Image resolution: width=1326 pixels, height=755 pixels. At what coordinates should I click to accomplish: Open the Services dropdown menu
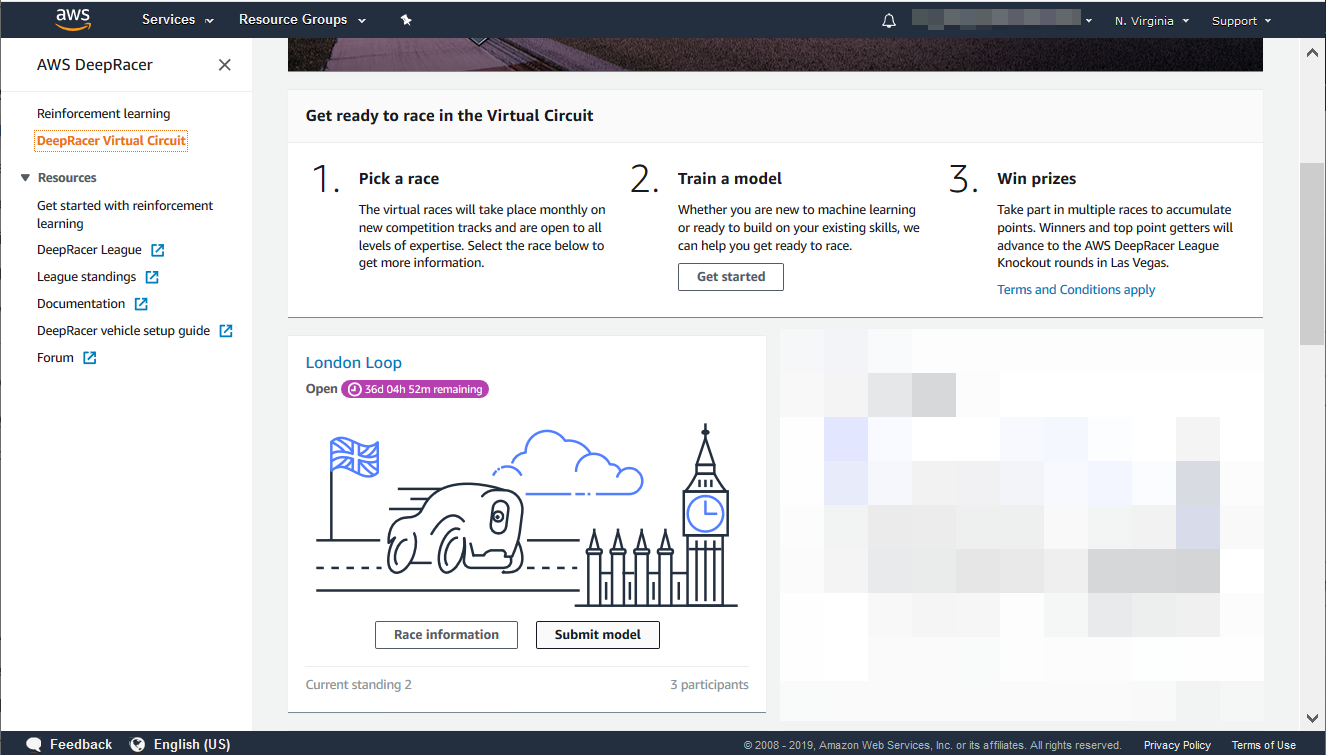[177, 20]
